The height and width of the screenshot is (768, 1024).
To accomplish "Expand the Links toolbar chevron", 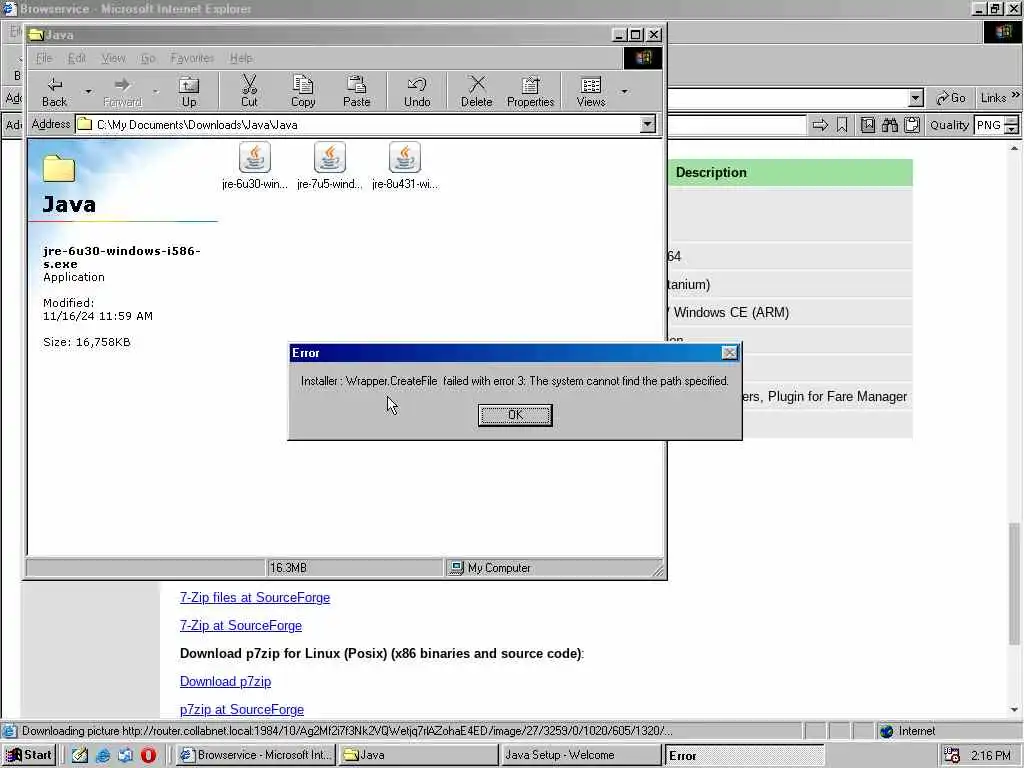I will click(1016, 95).
